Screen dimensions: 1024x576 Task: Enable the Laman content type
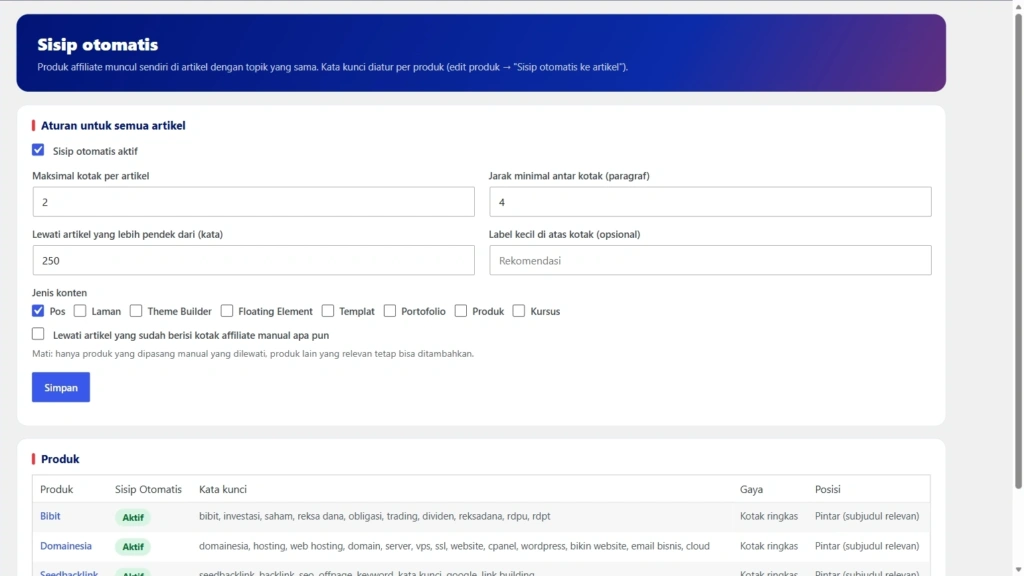tap(80, 311)
